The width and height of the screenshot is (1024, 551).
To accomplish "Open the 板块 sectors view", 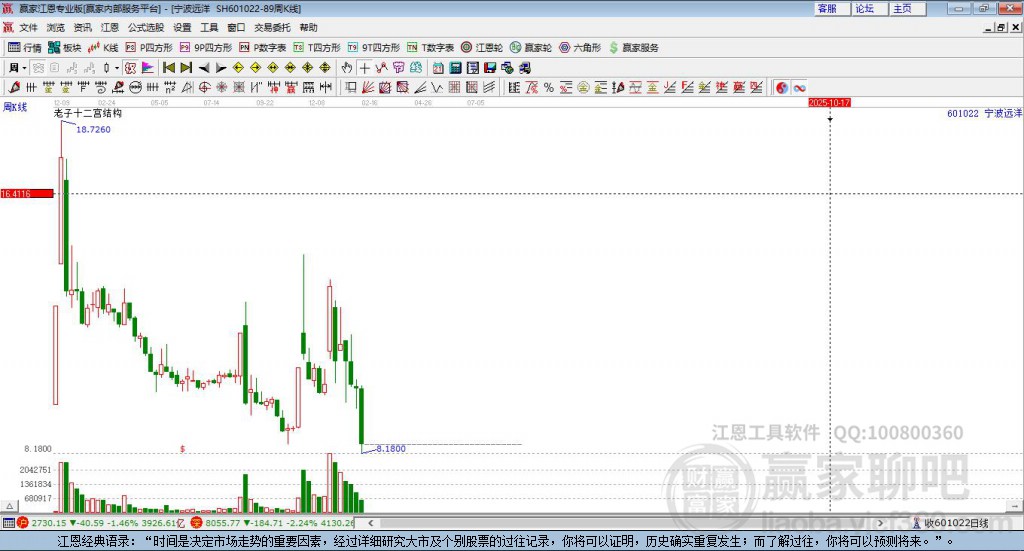I will tap(65, 48).
